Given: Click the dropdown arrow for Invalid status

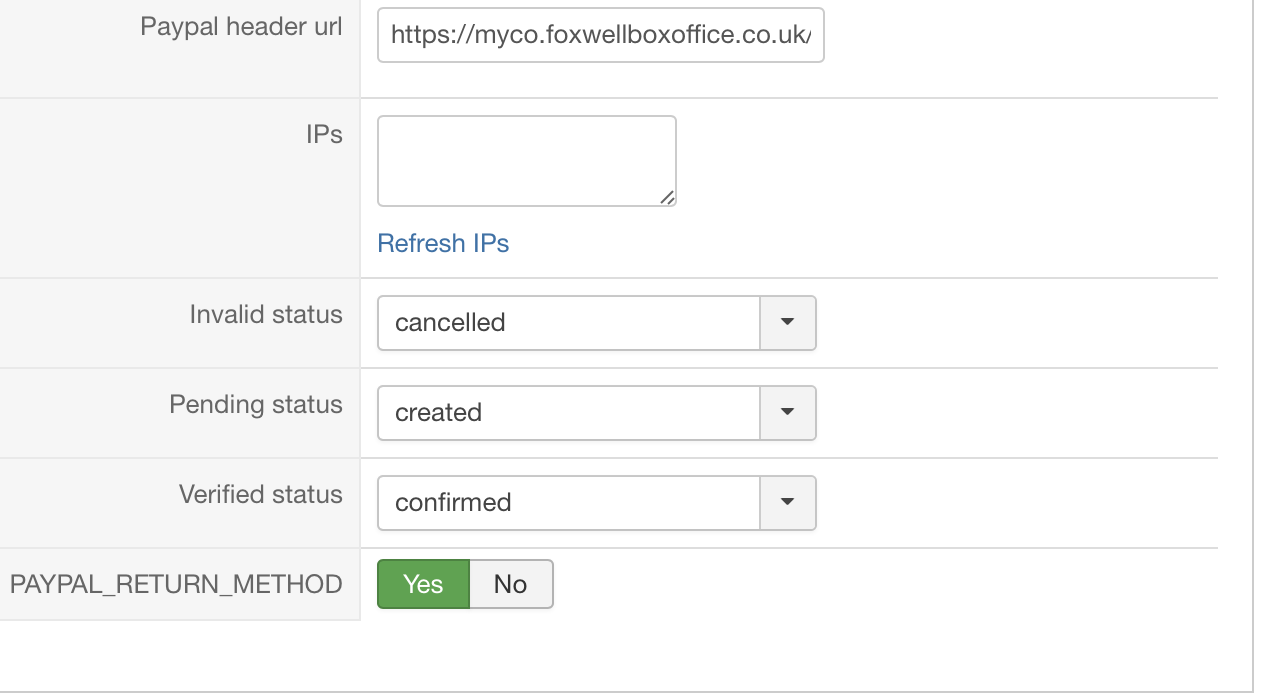Looking at the screenshot, I should (788, 323).
